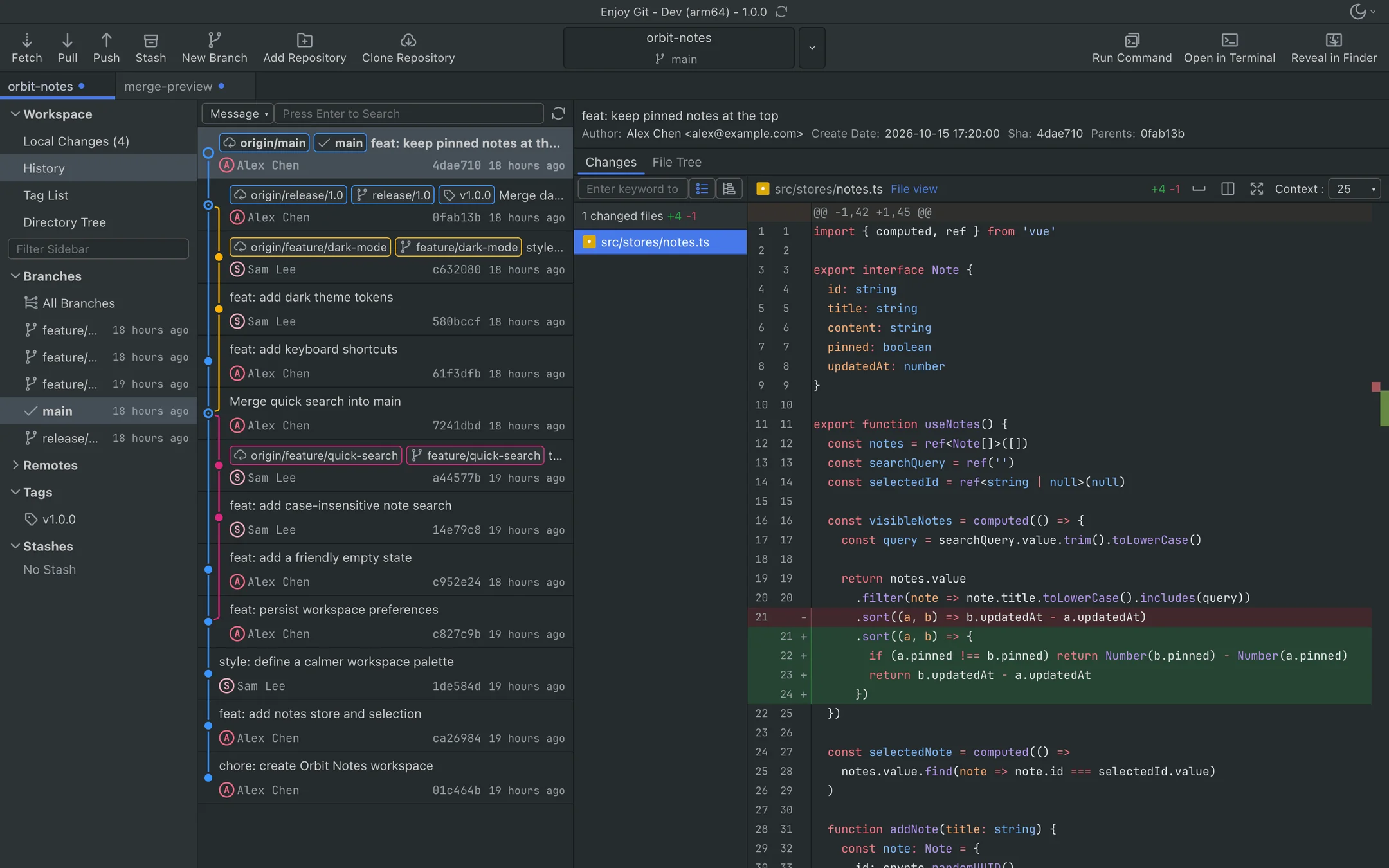Viewport: 1389px width, 868px height.
Task: Collapse the Branches section
Action: coord(15,276)
